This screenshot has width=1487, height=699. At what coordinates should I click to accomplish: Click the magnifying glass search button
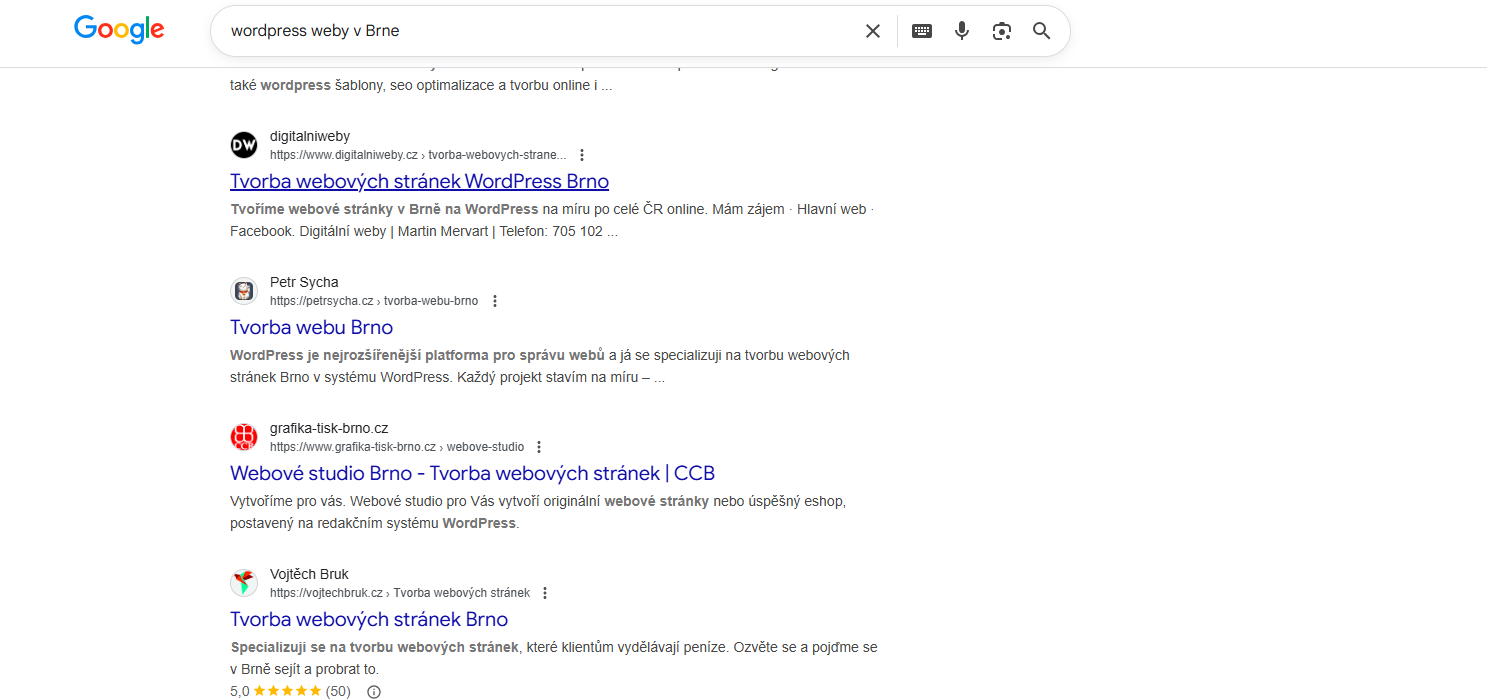[x=1042, y=31]
